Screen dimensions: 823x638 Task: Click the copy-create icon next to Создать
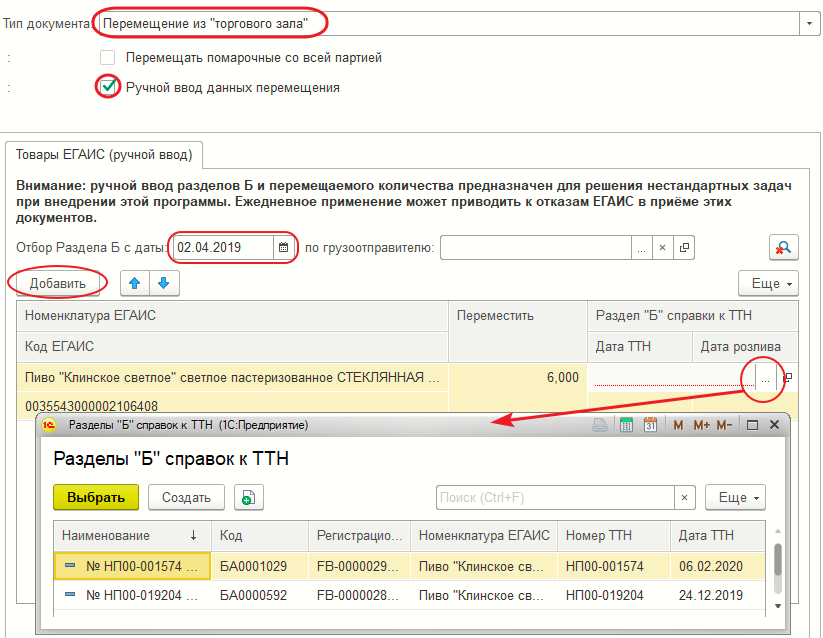pos(247,497)
